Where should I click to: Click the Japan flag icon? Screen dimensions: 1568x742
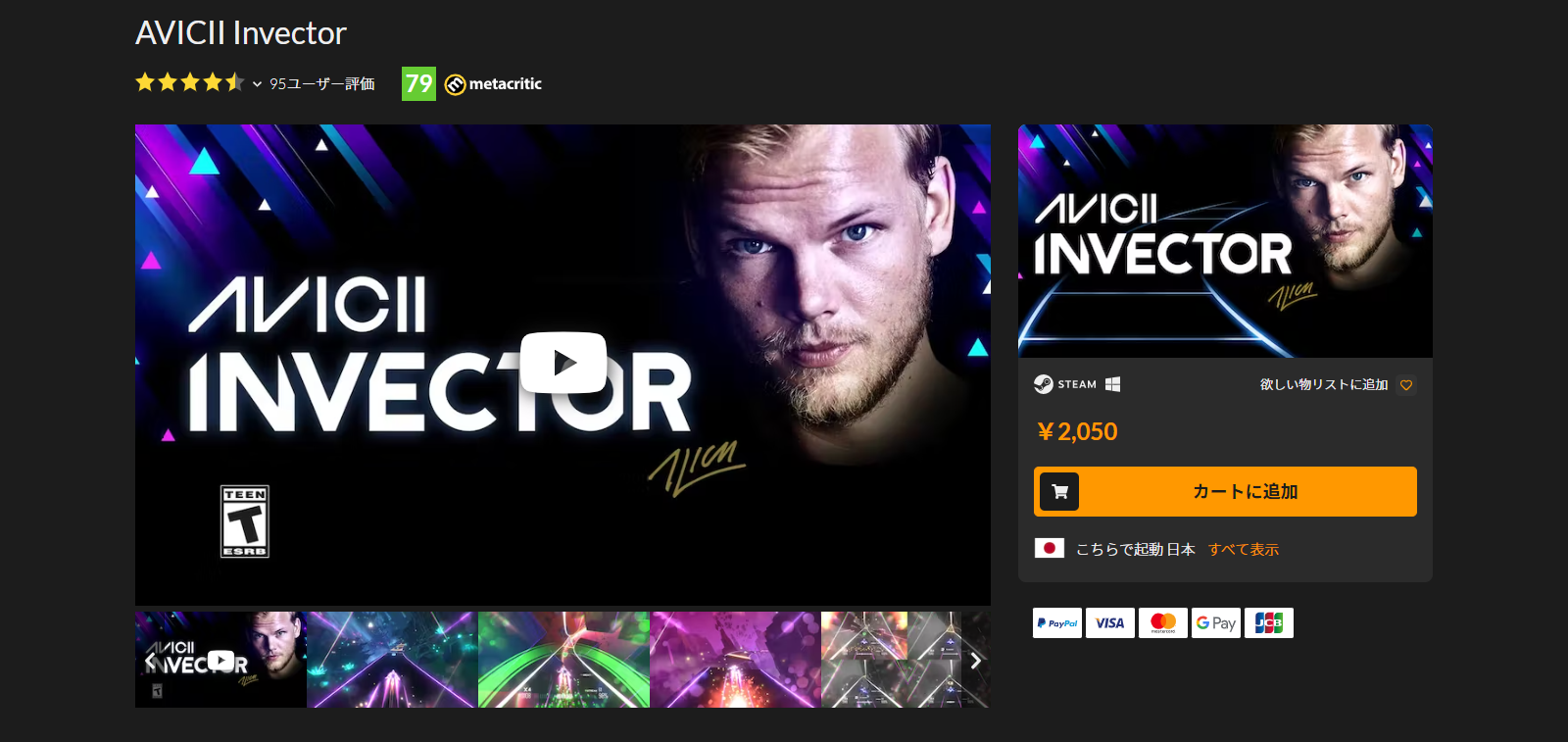[x=1050, y=548]
